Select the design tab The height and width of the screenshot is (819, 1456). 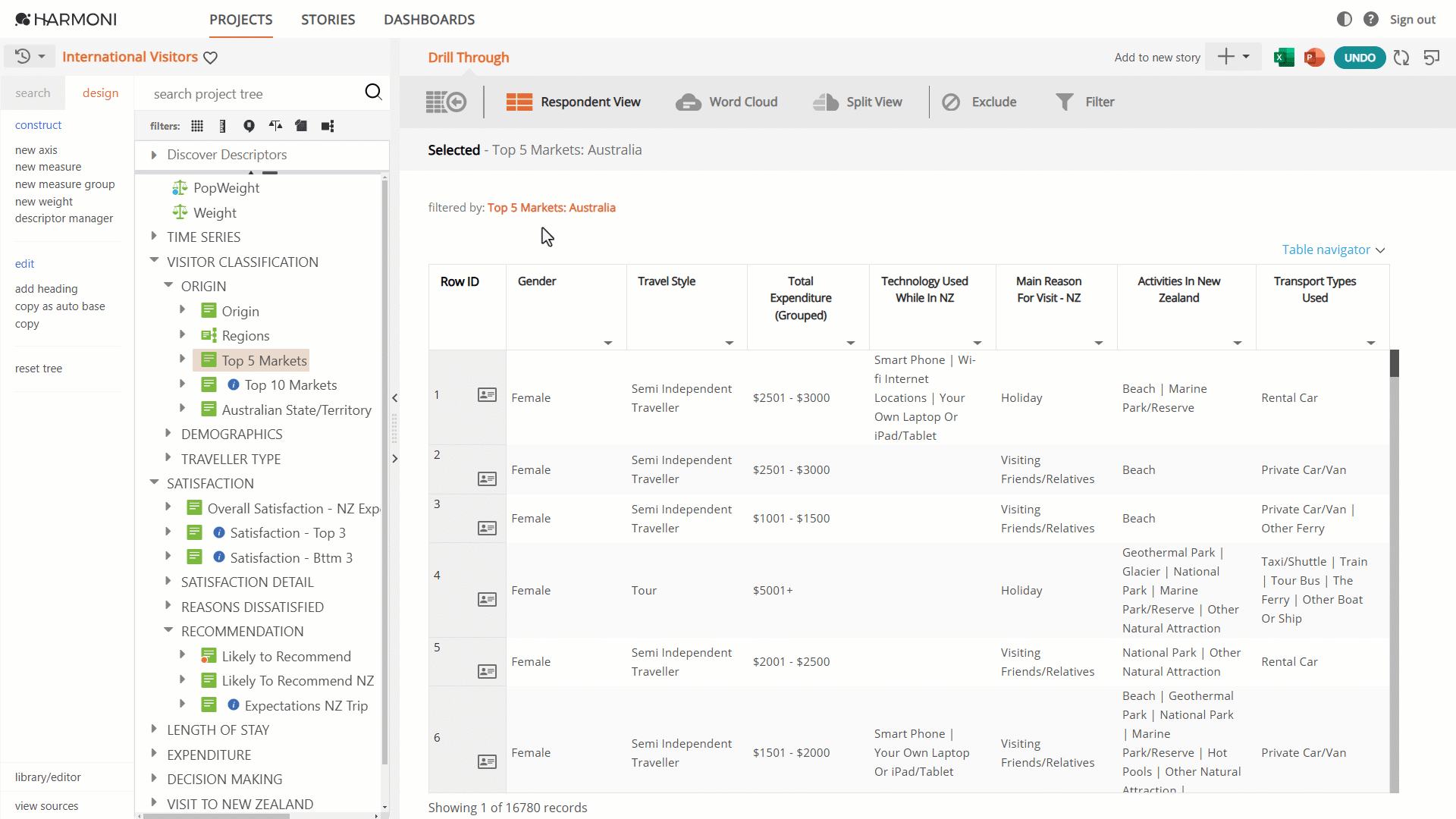[x=100, y=93]
